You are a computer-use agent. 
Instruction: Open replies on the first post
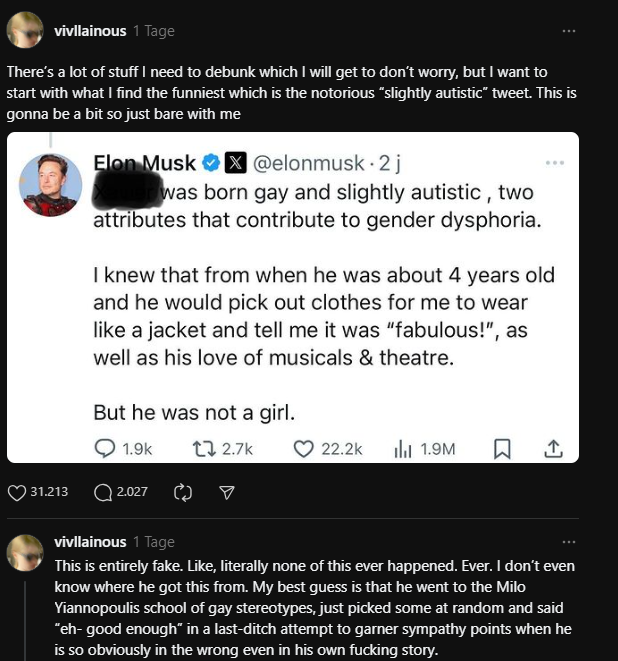[103, 492]
